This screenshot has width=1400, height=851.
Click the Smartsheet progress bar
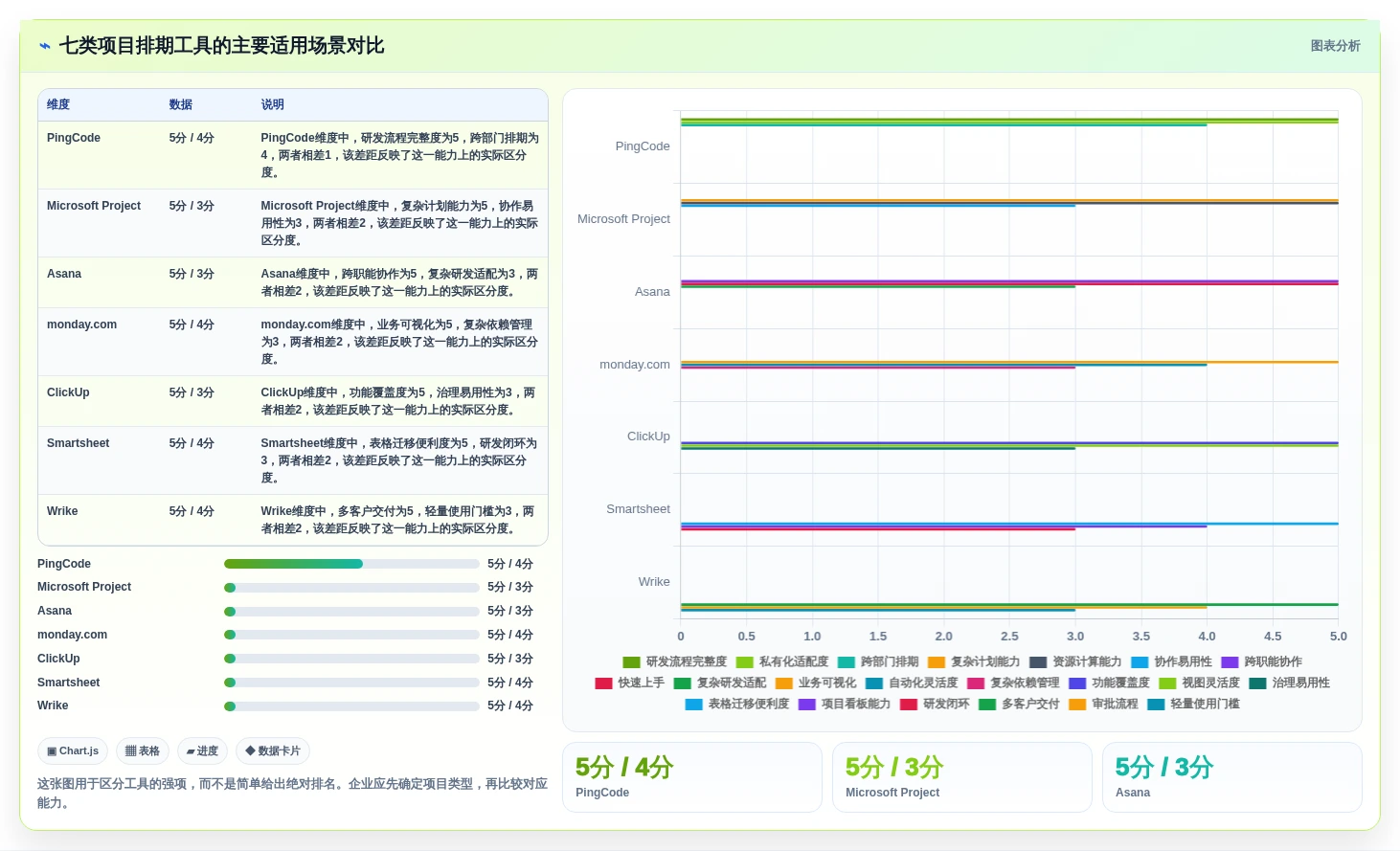click(x=351, y=683)
